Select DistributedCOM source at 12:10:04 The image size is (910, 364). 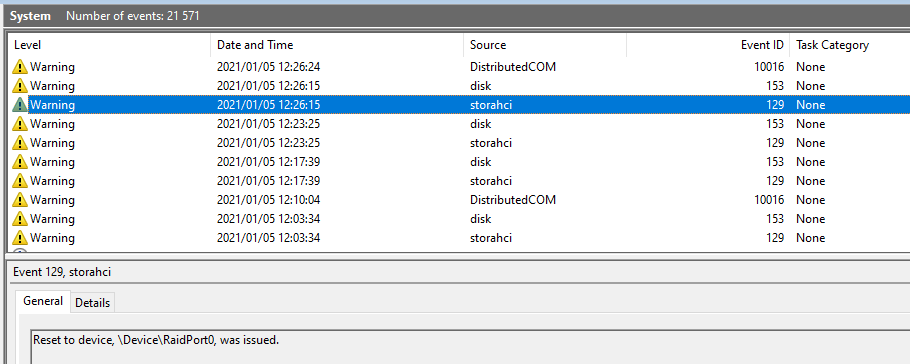coord(513,200)
